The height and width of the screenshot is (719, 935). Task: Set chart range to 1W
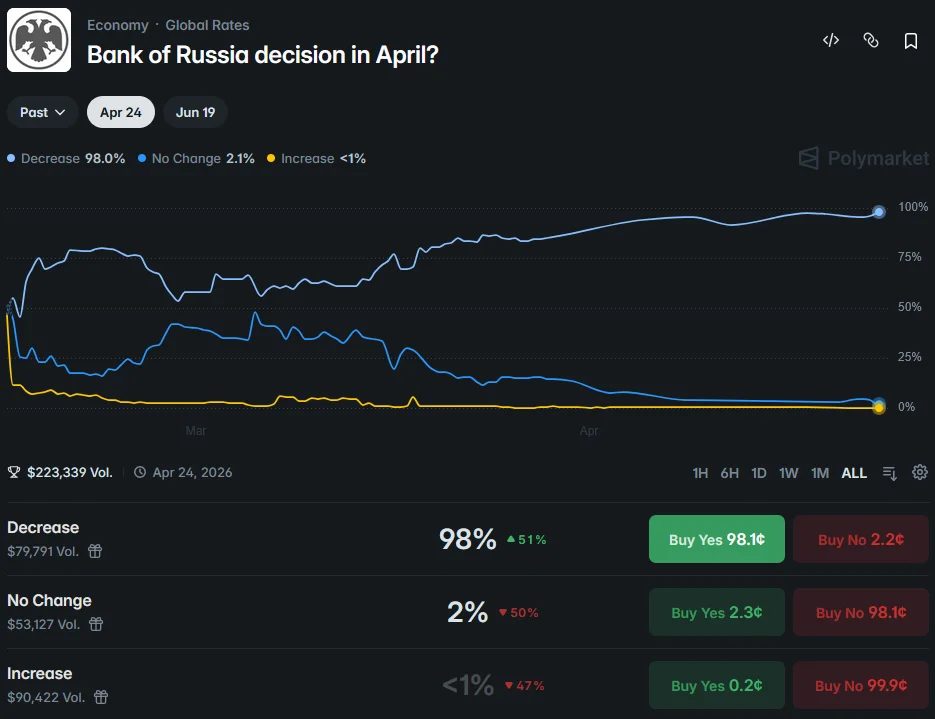coord(789,473)
